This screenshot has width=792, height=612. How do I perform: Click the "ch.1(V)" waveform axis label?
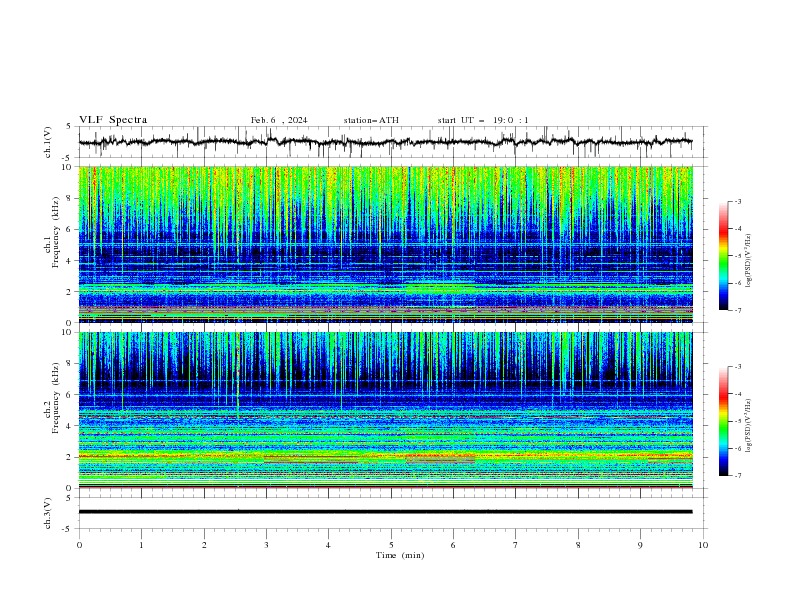[48, 142]
